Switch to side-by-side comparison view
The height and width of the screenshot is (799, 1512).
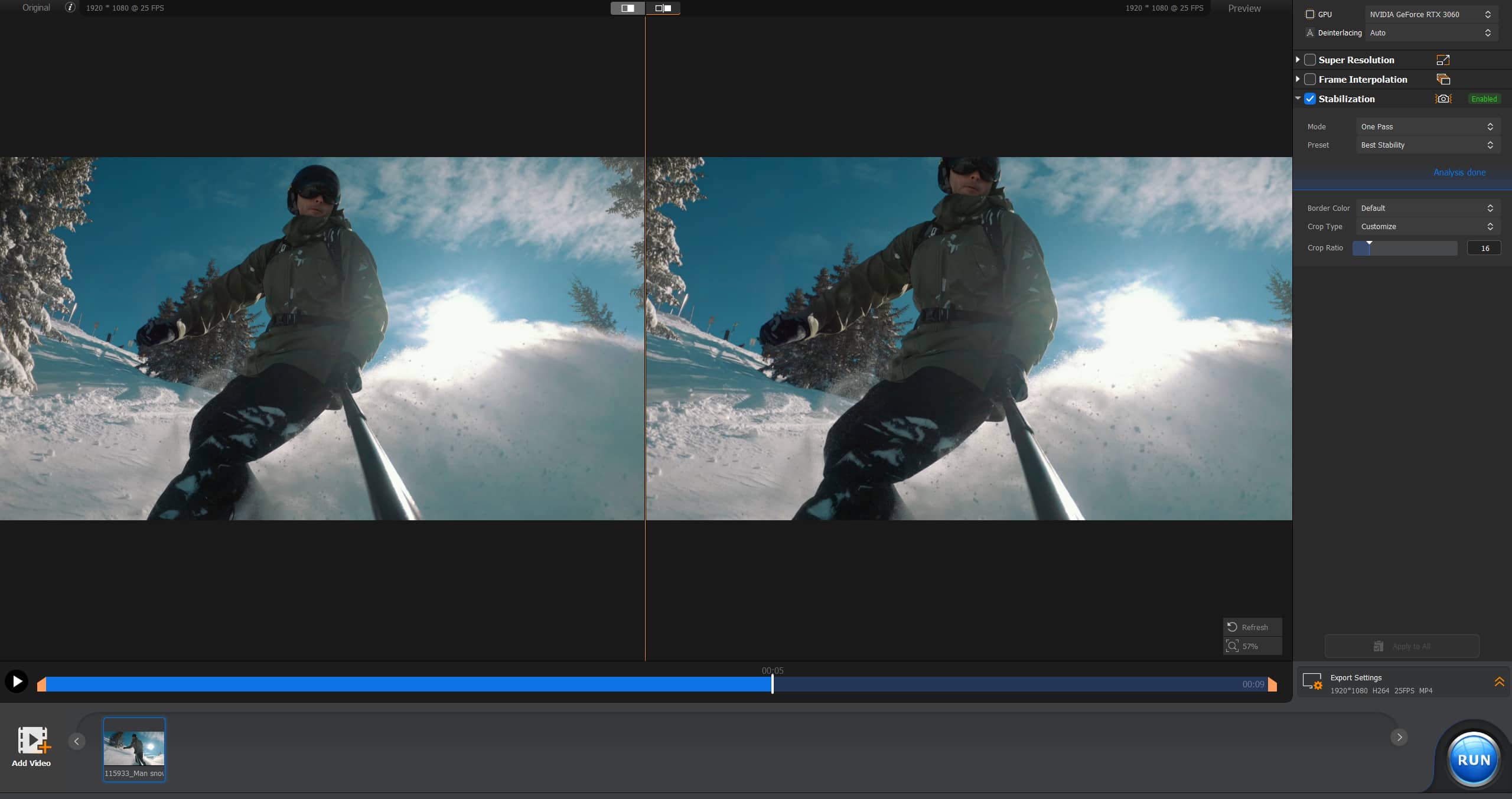click(663, 8)
